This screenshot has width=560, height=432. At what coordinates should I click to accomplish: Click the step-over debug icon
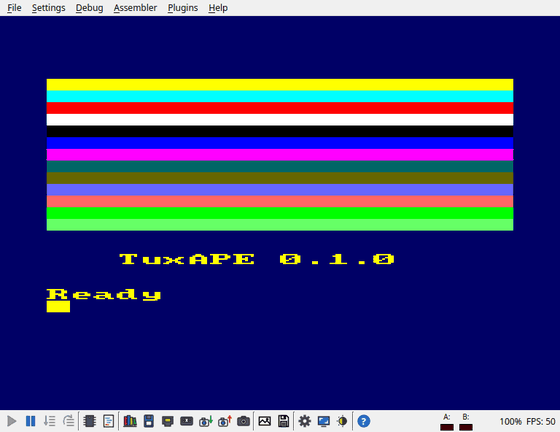pos(68,421)
